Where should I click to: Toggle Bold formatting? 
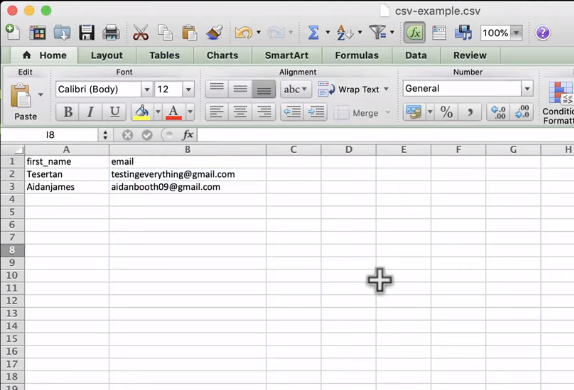pyautogui.click(x=68, y=112)
